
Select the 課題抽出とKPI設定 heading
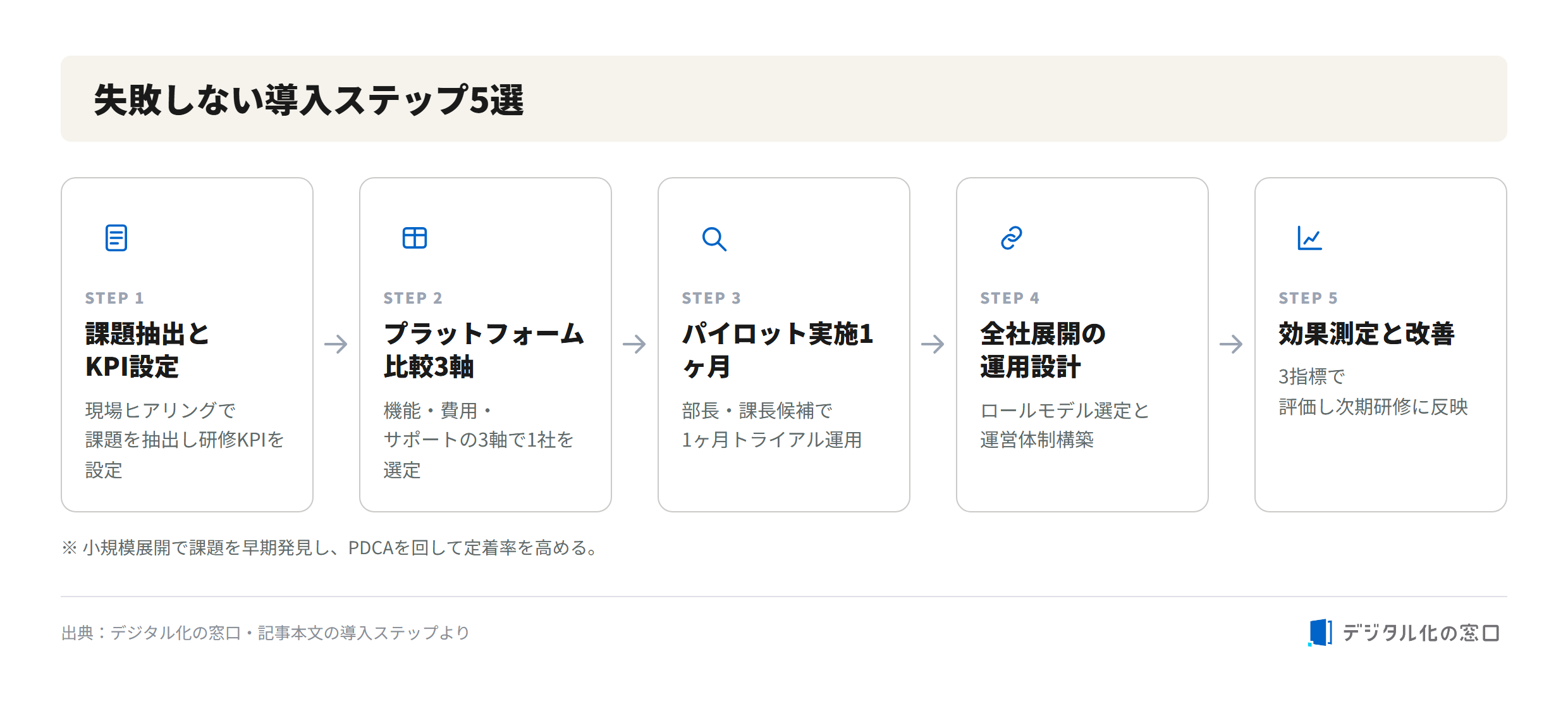click(x=147, y=350)
